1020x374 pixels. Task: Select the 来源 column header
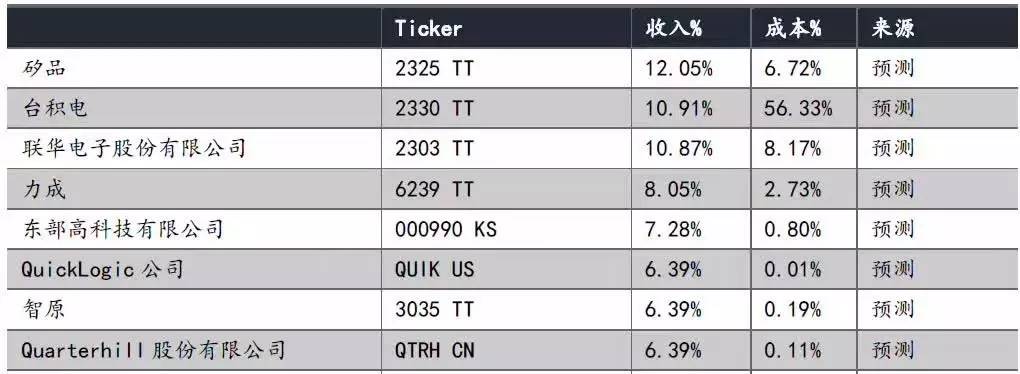pos(893,28)
